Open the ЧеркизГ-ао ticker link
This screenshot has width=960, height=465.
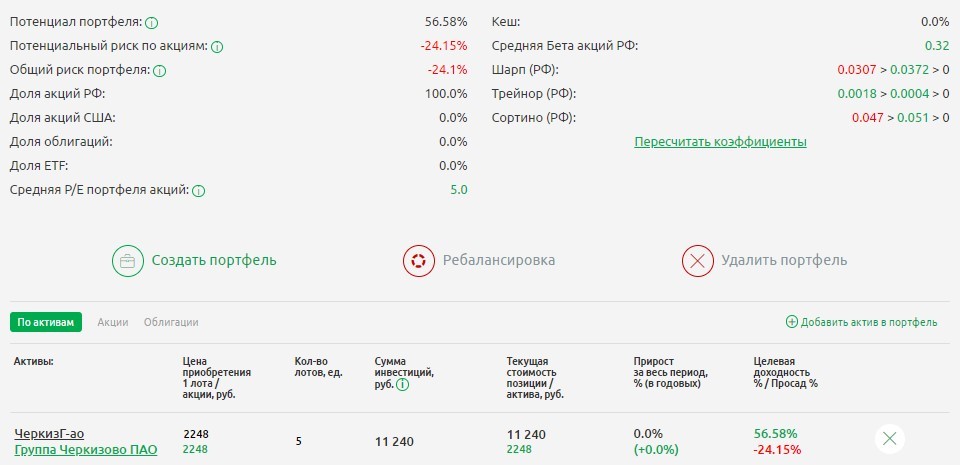pyautogui.click(x=49, y=433)
